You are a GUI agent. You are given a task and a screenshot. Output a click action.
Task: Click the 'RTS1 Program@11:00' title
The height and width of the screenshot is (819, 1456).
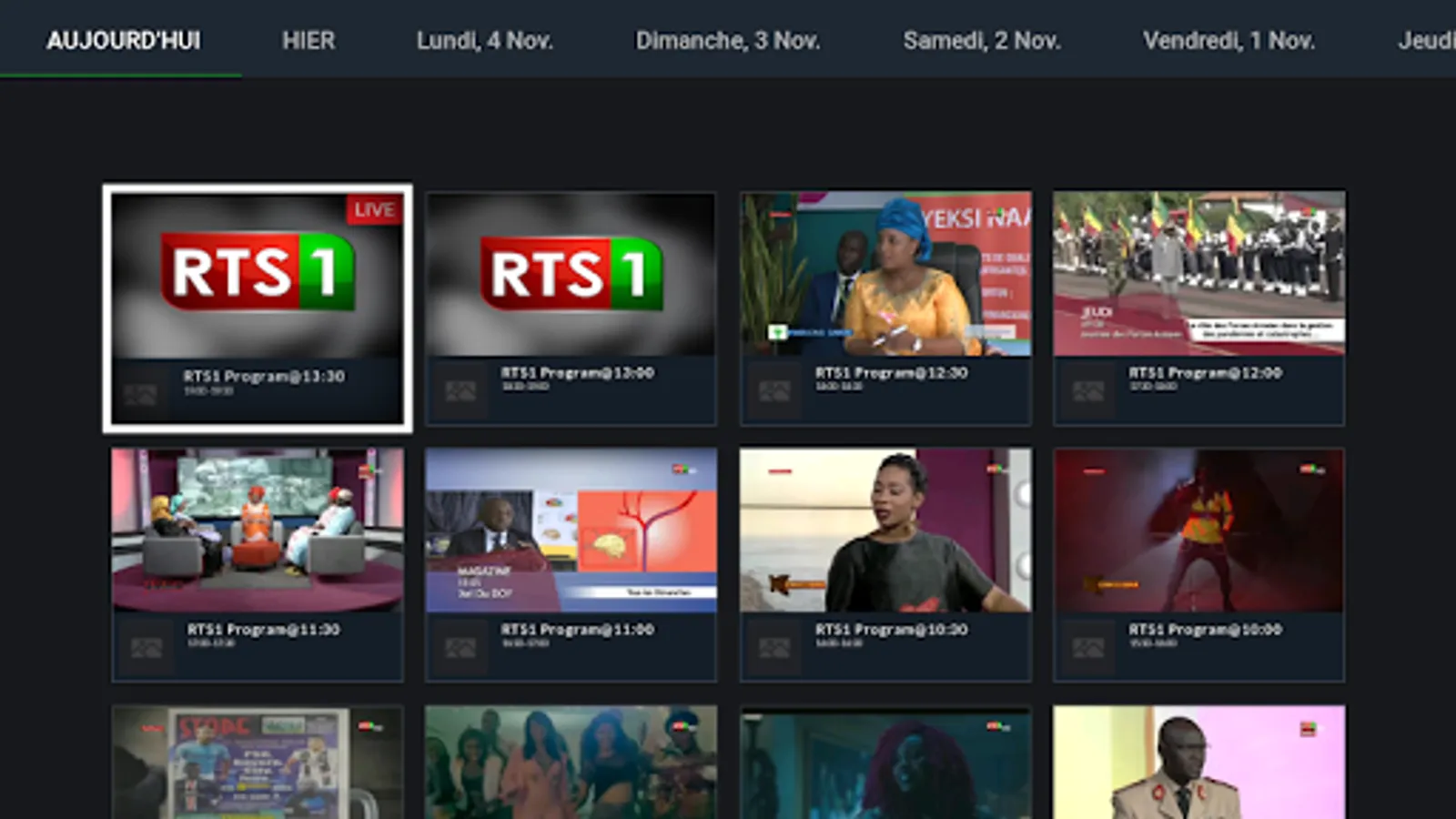577,629
